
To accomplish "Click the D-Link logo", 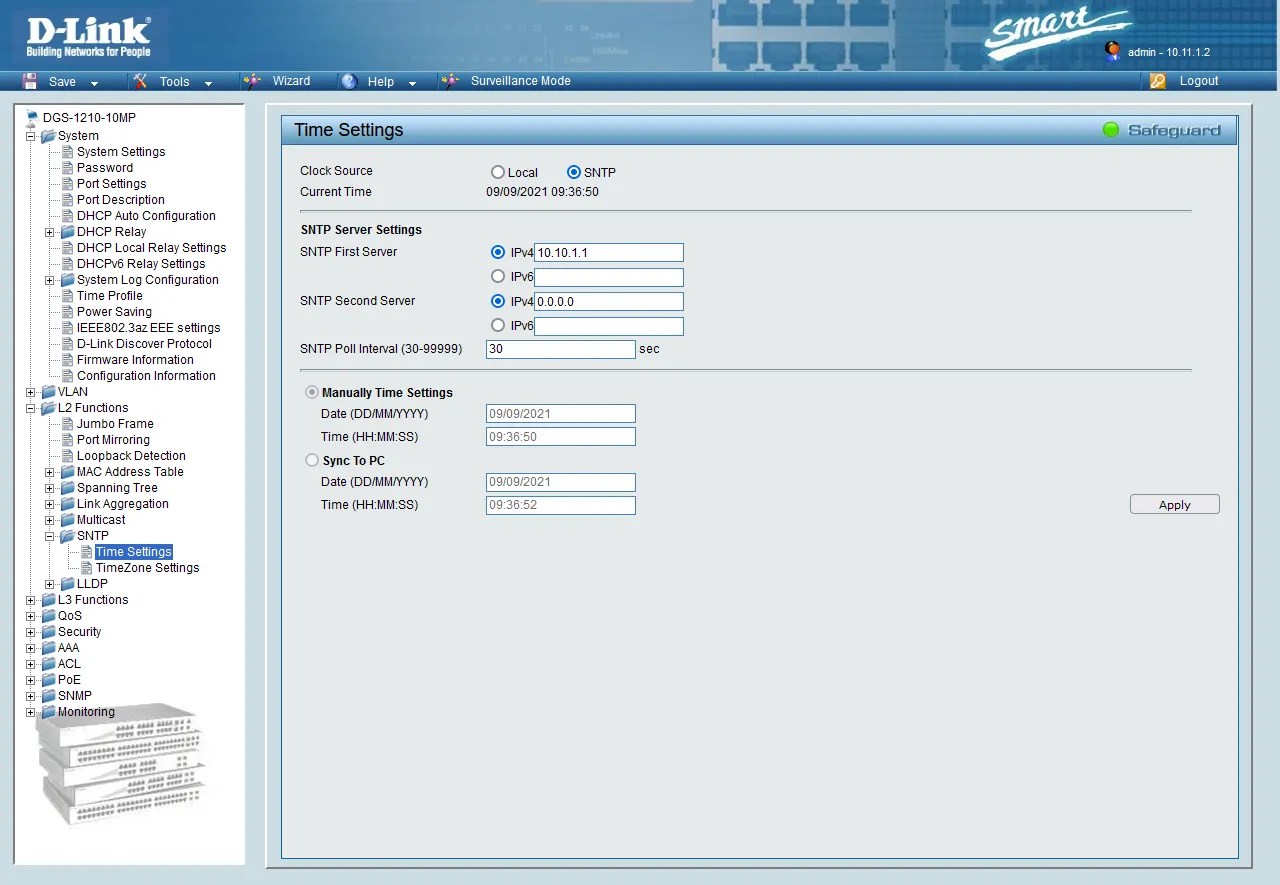I will (88, 36).
